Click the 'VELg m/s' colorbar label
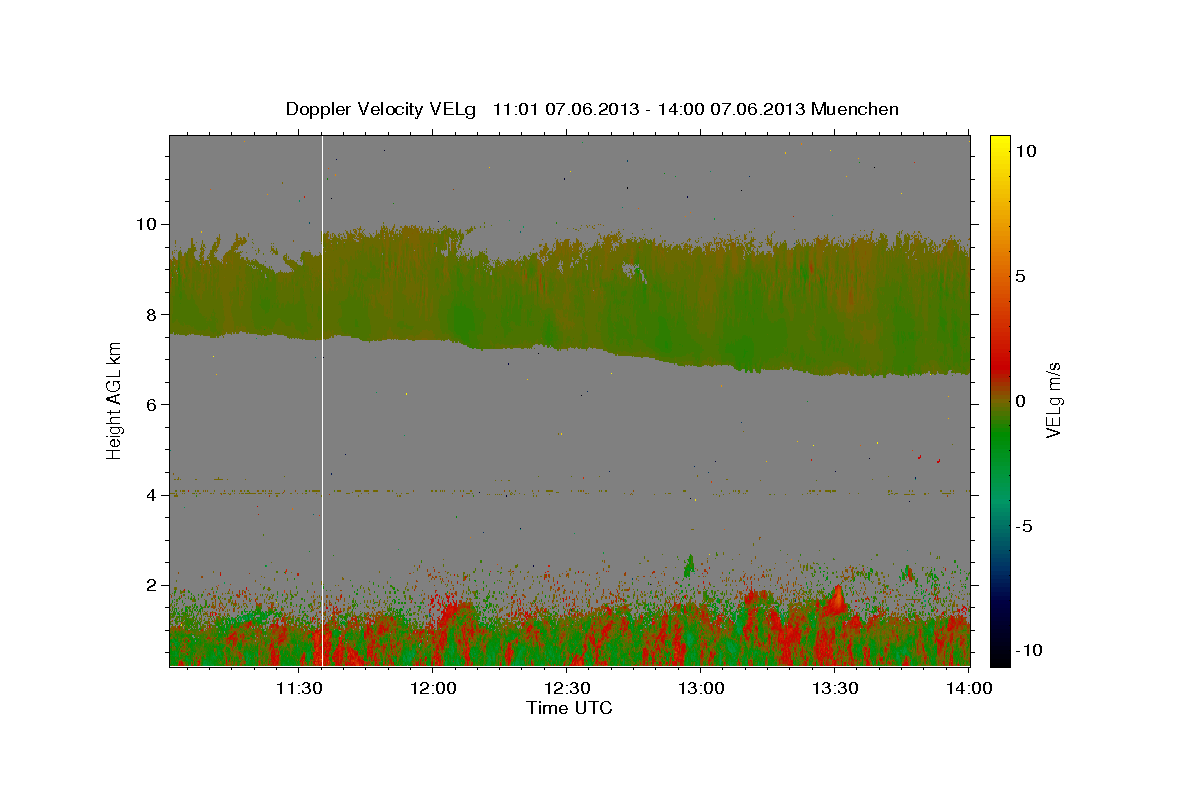Image resolution: width=1200 pixels, height=800 pixels. point(1053,400)
